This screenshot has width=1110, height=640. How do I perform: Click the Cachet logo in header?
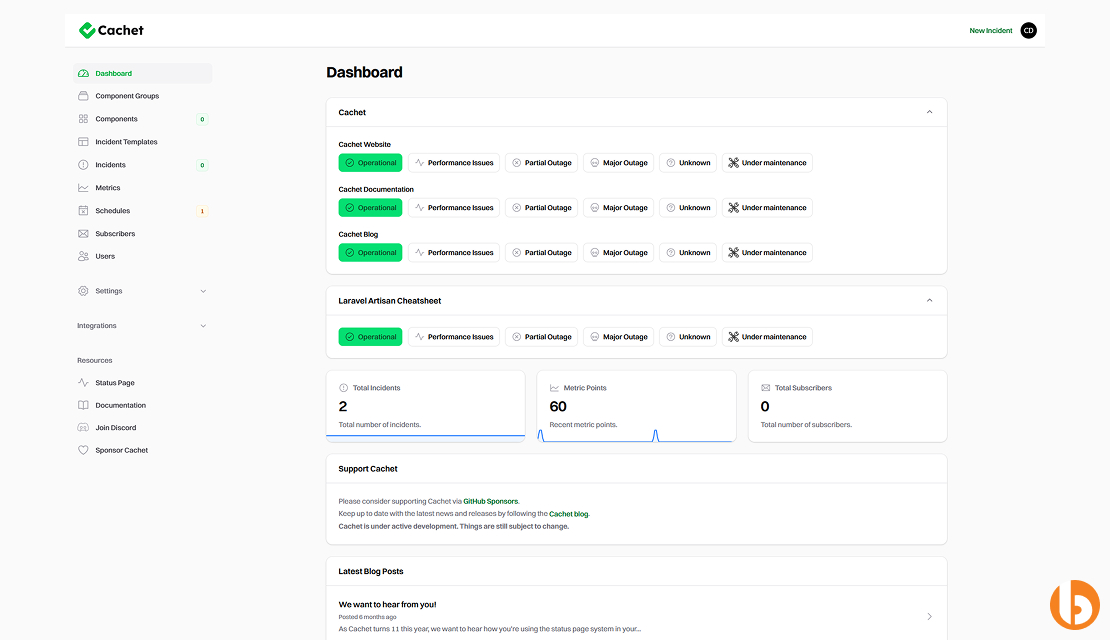pyautogui.click(x=111, y=30)
